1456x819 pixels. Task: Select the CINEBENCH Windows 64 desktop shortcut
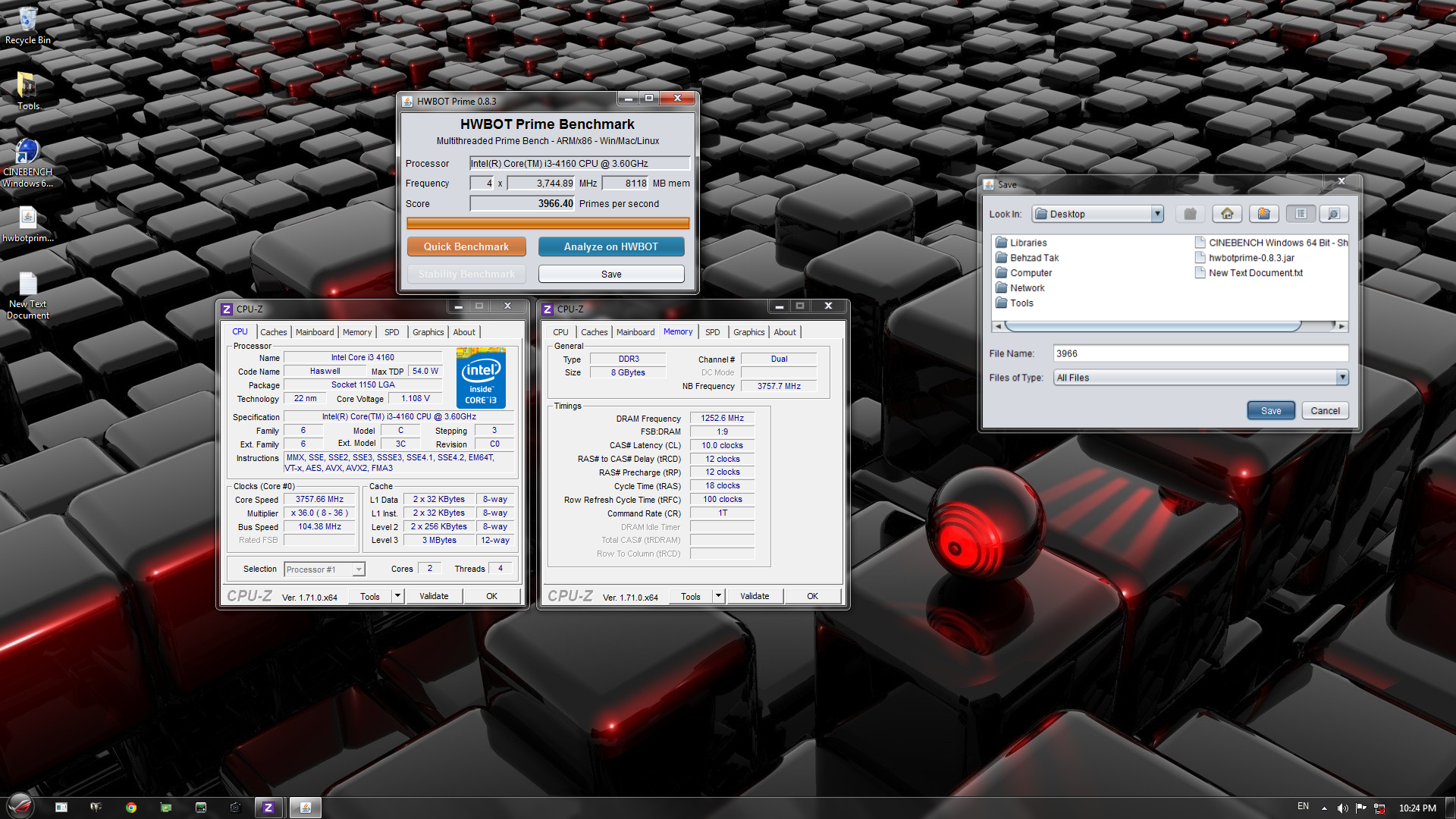point(27,163)
